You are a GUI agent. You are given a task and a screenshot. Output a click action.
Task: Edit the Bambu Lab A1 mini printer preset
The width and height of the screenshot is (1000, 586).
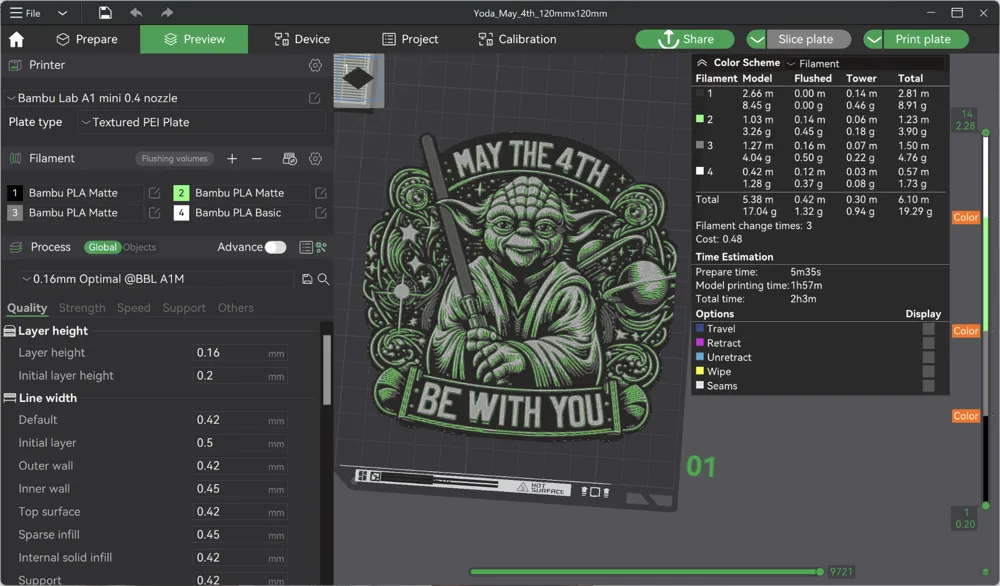314,98
